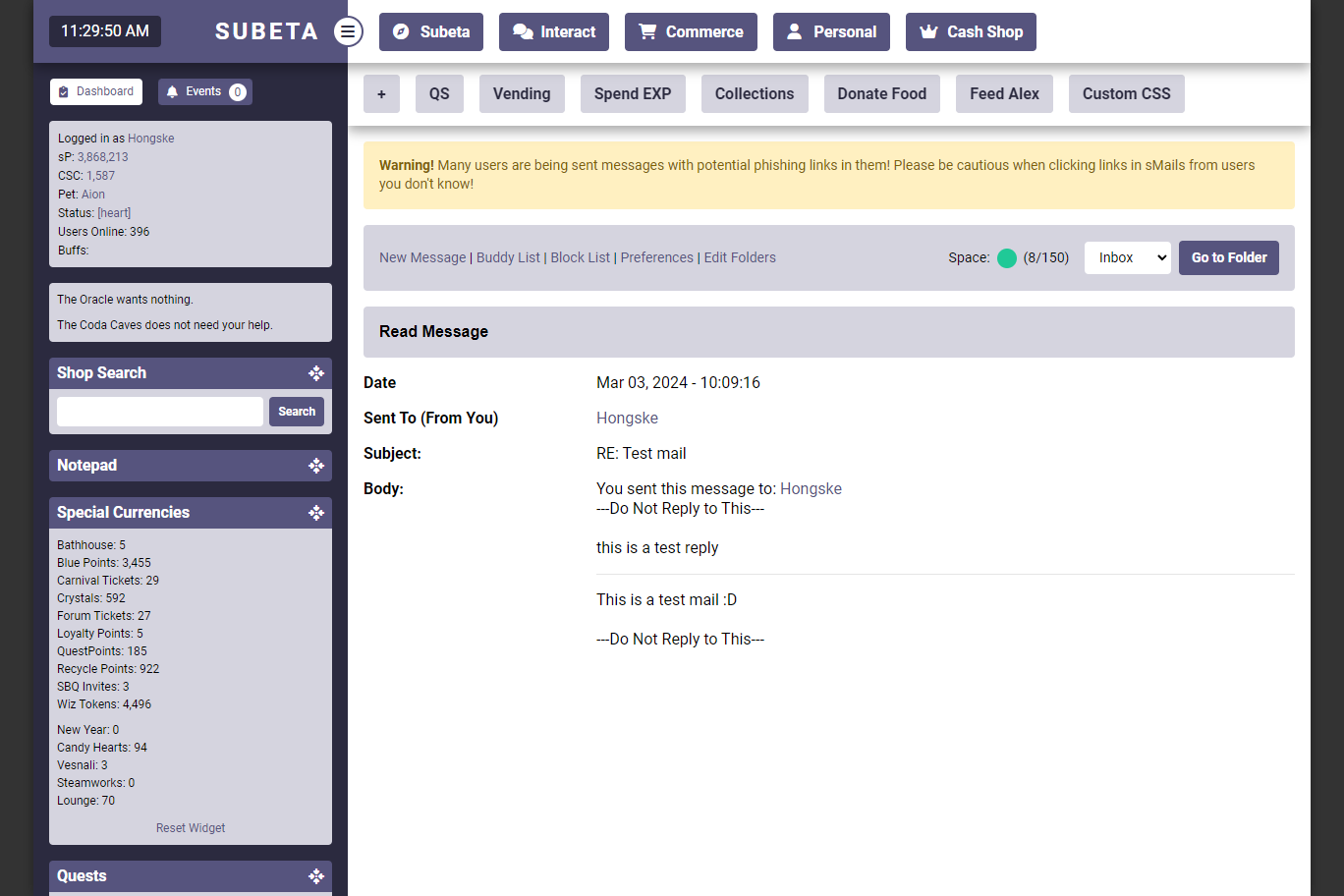
Task: Click the hamburger menu icon beside Subeta logo
Action: (348, 31)
